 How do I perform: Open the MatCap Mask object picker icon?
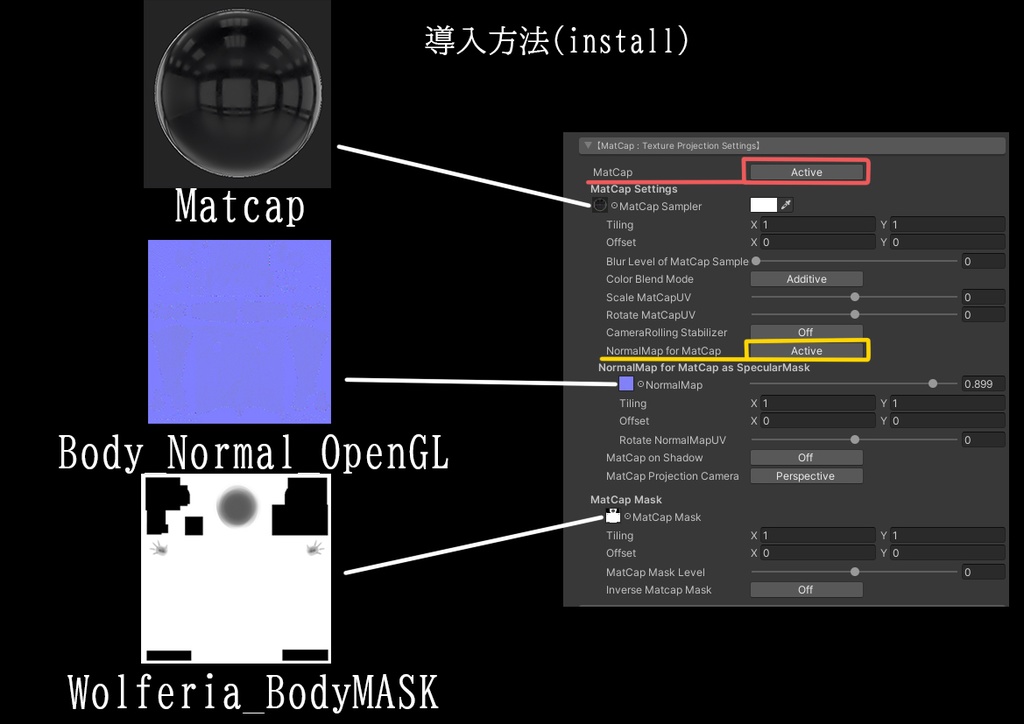[628, 517]
